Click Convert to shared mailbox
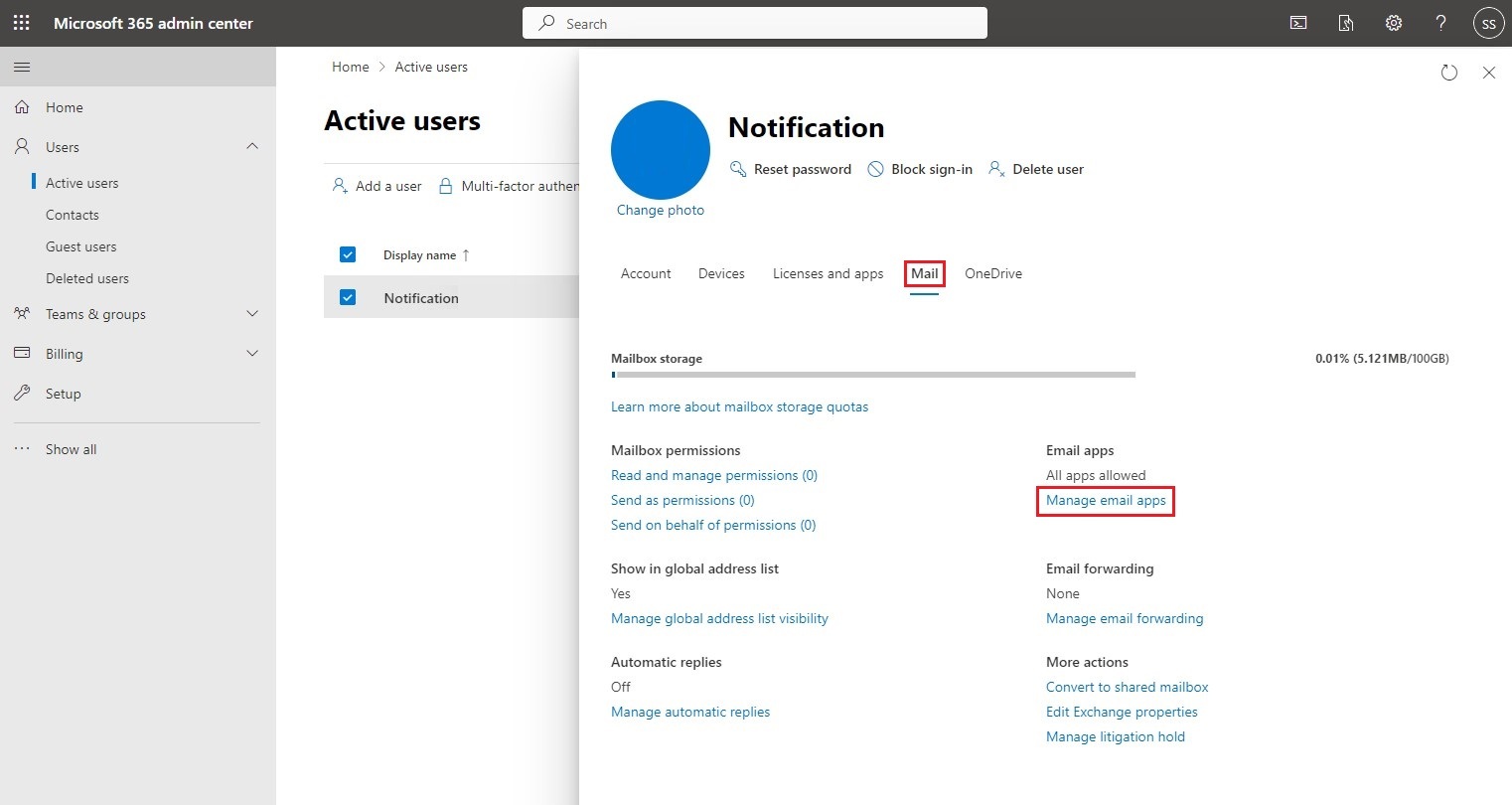The height and width of the screenshot is (805, 1512). pos(1127,687)
